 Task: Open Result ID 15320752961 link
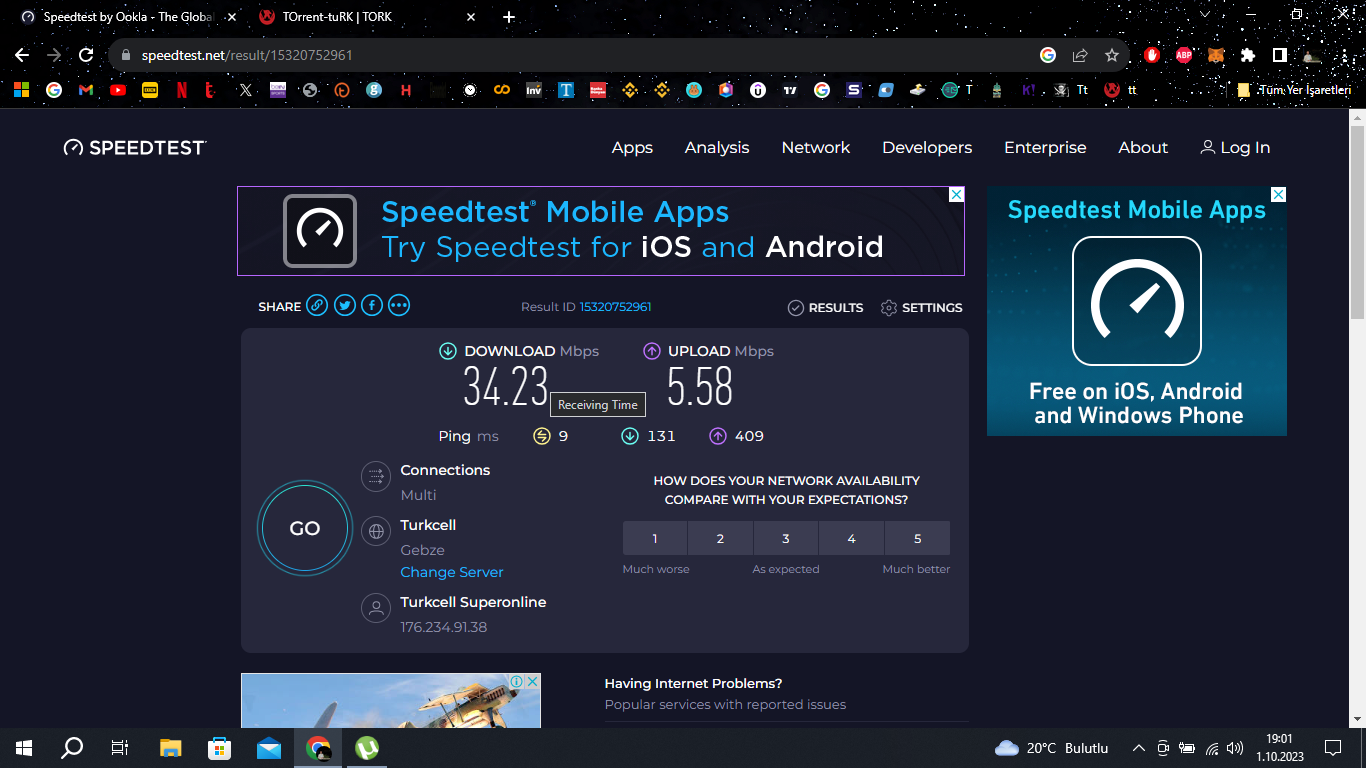615,307
